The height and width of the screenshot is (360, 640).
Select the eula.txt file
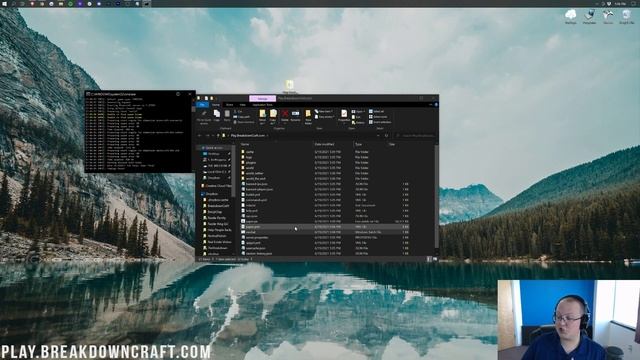251,205
